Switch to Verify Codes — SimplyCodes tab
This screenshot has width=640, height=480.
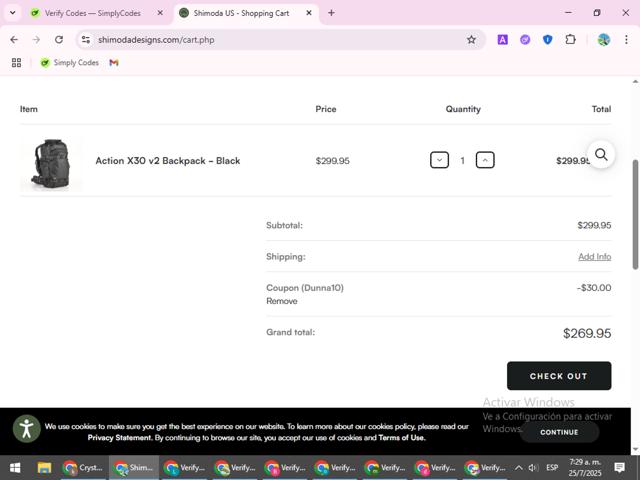coord(92,13)
